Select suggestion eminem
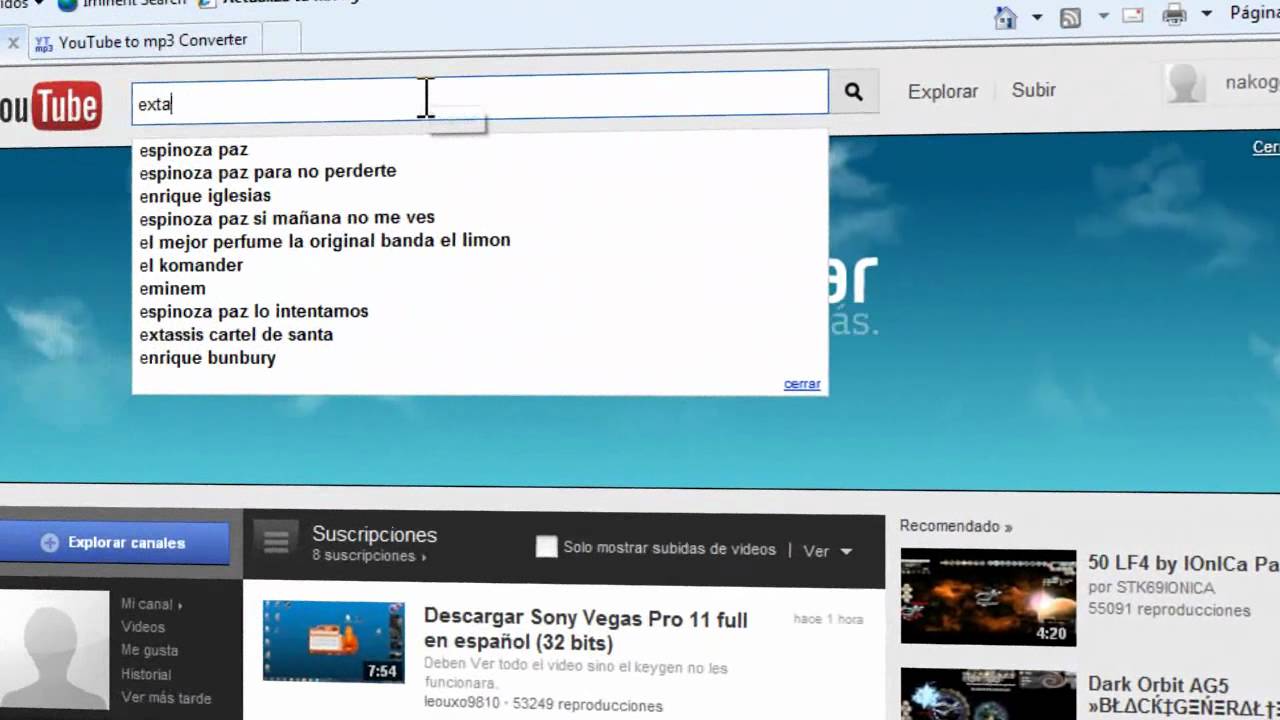 pyautogui.click(x=172, y=289)
